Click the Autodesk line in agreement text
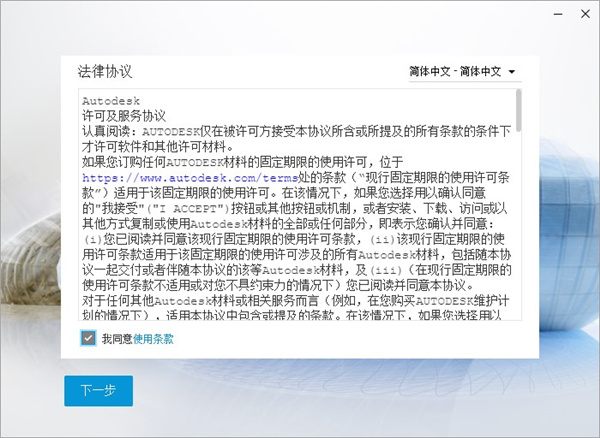The height and width of the screenshot is (438, 600). coord(111,101)
